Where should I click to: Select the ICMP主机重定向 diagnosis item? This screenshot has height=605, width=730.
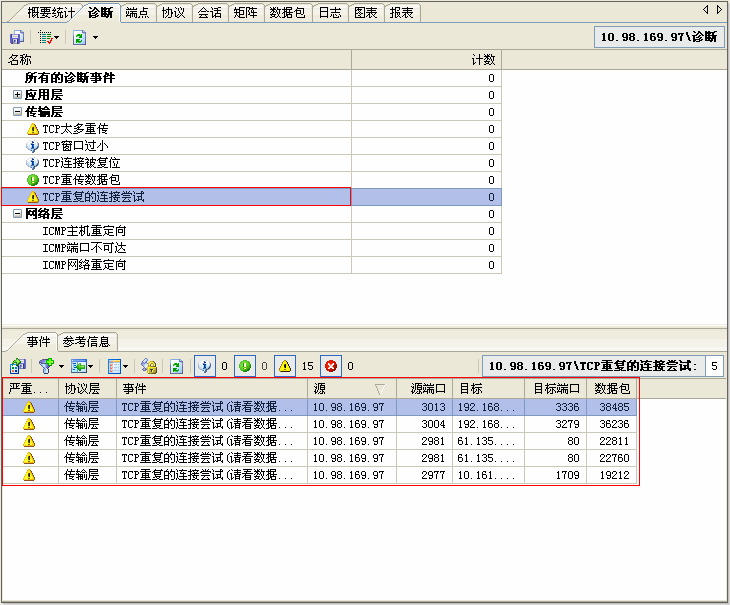[251, 231]
